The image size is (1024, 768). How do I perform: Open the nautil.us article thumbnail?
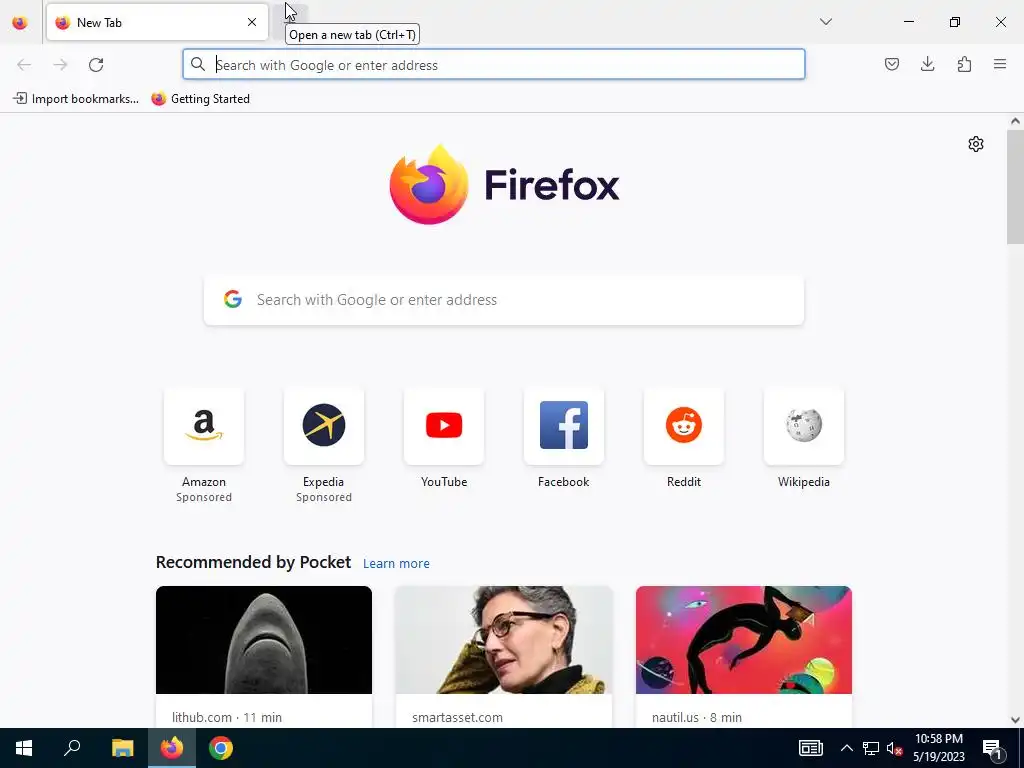click(x=744, y=640)
